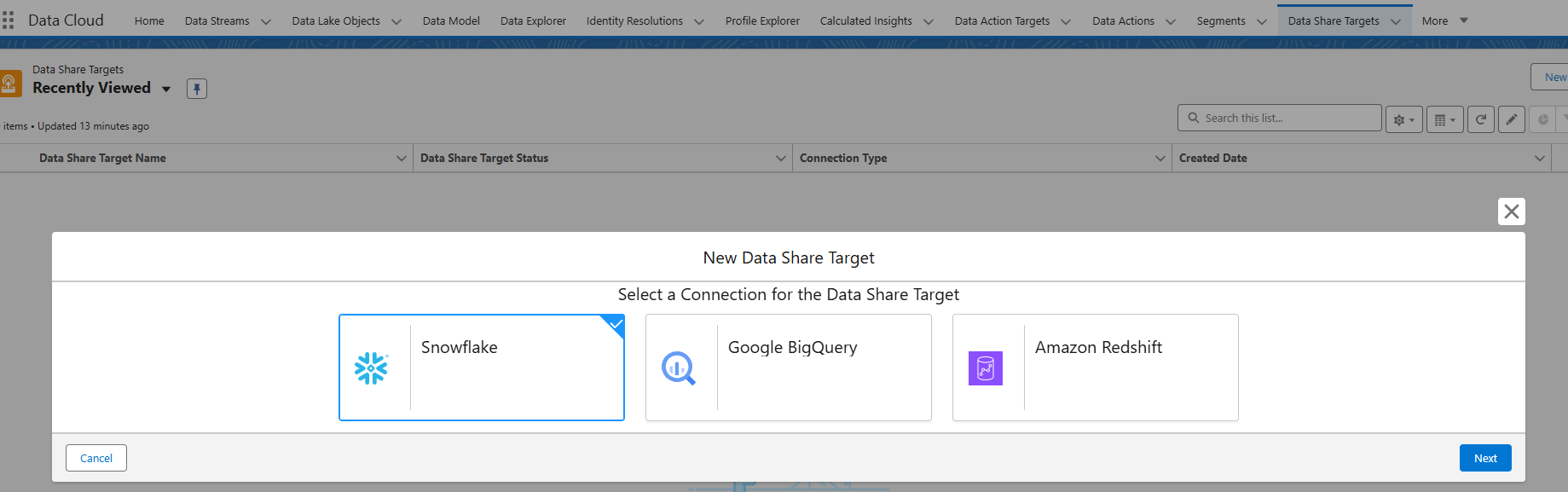Open the Data Streams tab
Screen dimensions: 1568x492
coord(217,21)
